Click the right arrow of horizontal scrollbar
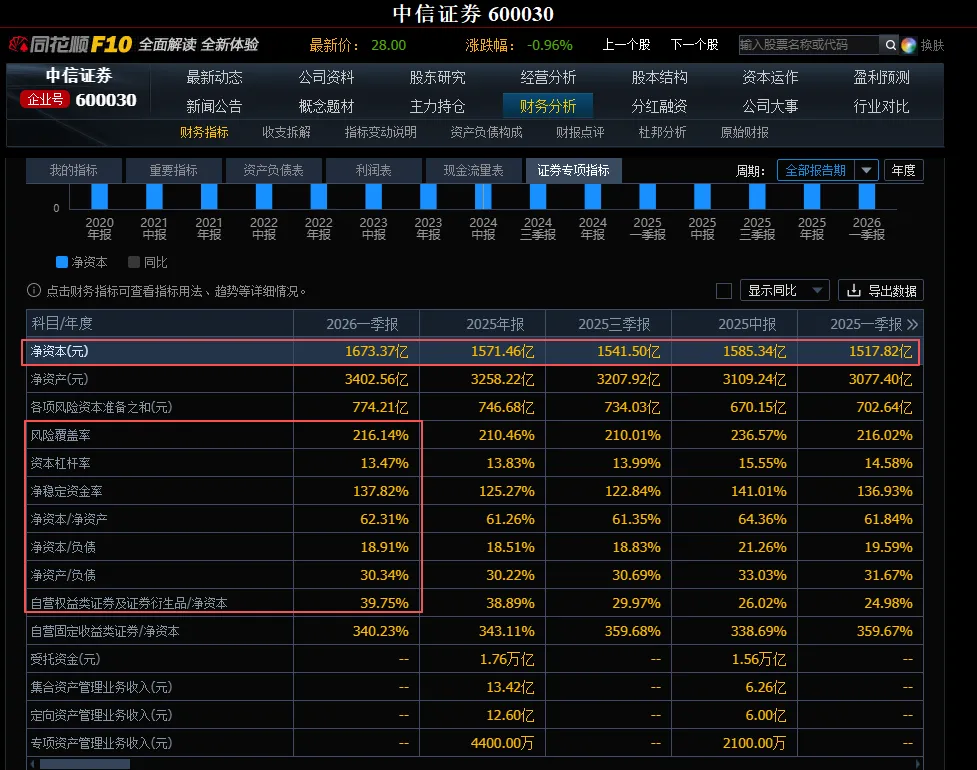 pyautogui.click(x=918, y=764)
